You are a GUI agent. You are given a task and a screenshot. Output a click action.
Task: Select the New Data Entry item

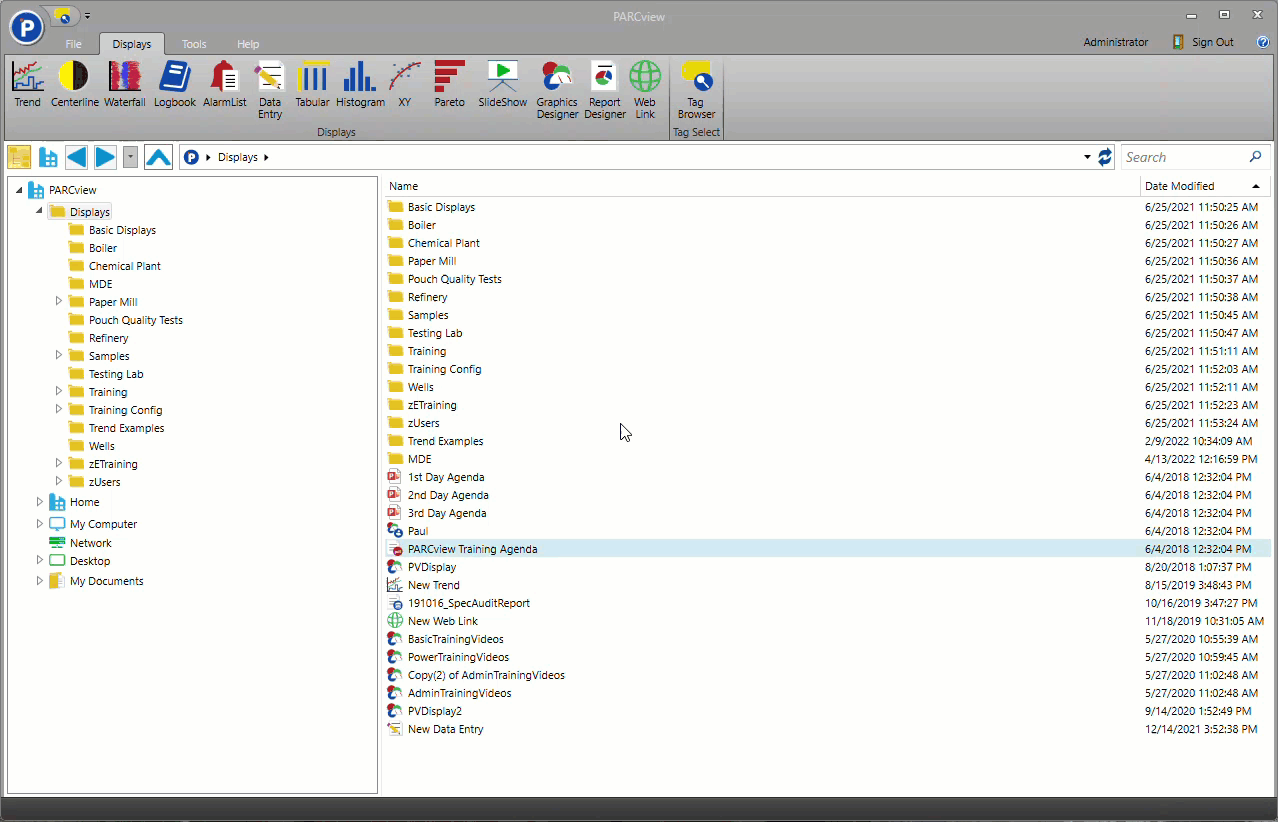point(445,729)
